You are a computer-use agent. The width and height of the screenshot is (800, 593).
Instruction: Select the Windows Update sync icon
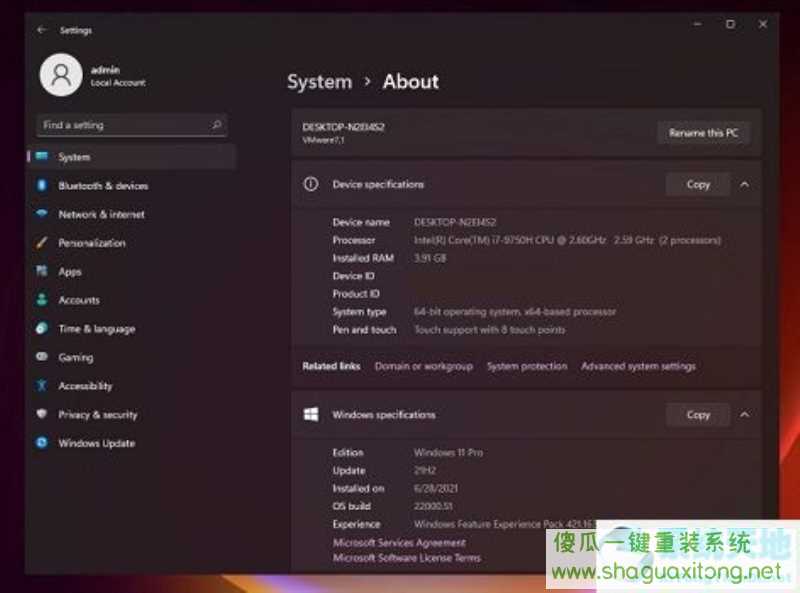pos(42,442)
